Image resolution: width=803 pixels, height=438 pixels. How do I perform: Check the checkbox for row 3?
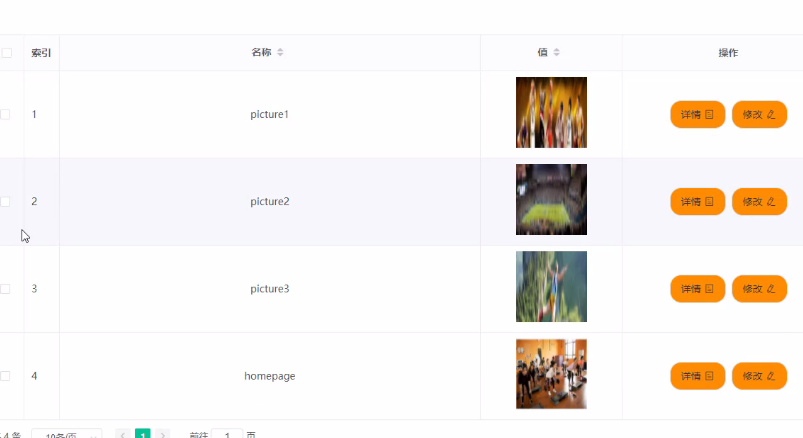[5, 289]
